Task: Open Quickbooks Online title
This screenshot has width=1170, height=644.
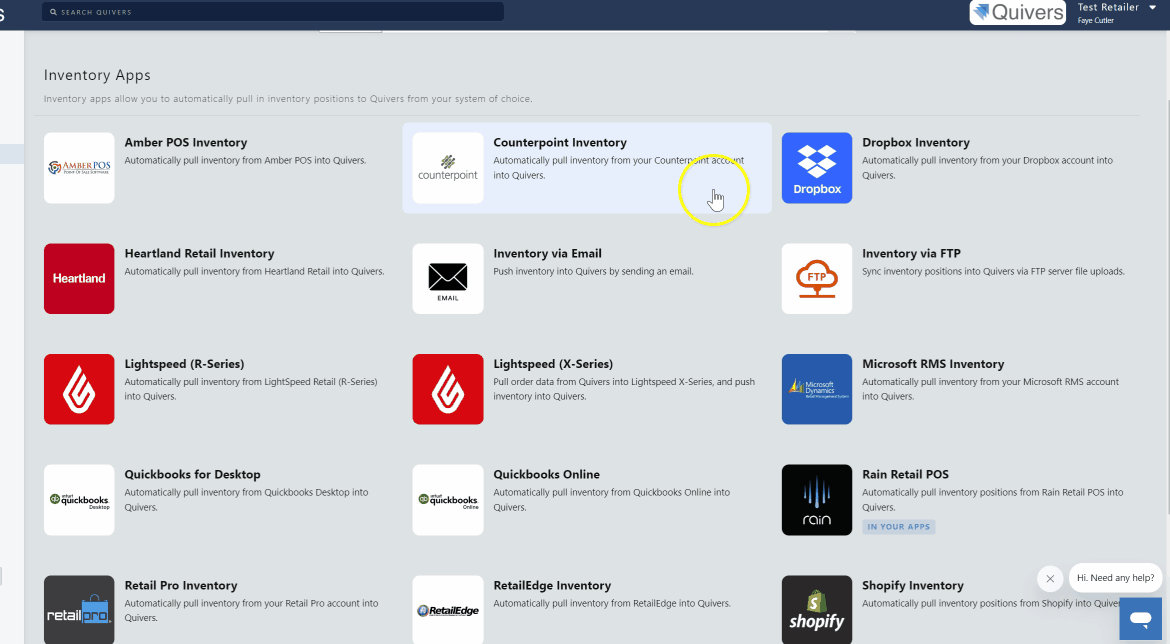Action: (x=546, y=475)
